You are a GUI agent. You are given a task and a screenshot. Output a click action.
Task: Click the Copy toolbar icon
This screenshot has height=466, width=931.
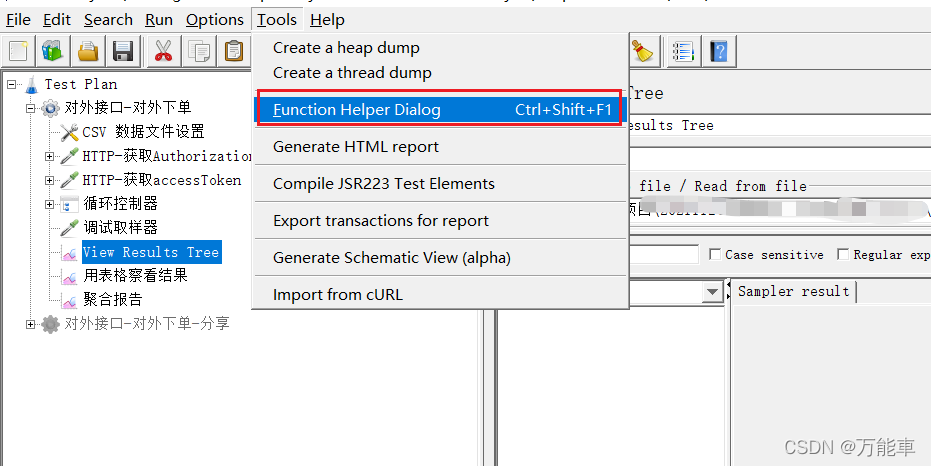pyautogui.click(x=199, y=51)
